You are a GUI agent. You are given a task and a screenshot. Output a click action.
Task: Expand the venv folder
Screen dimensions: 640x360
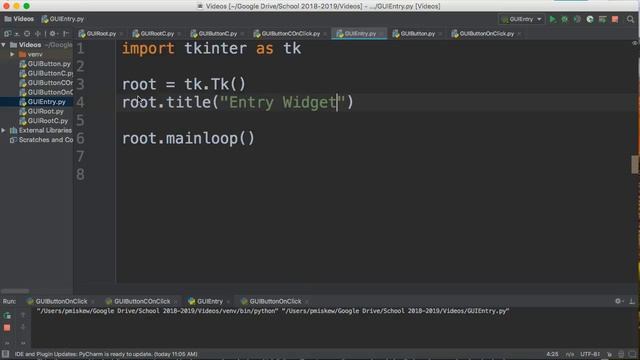12,54
